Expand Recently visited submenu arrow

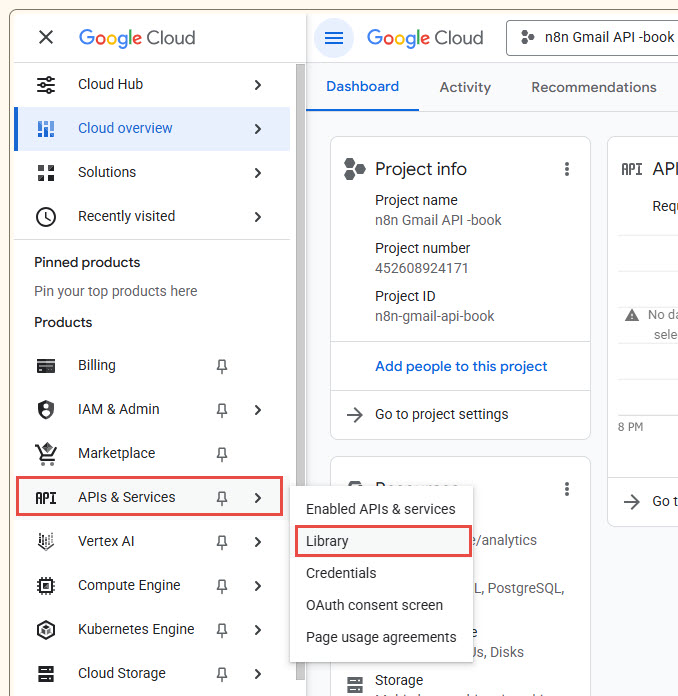tap(258, 217)
